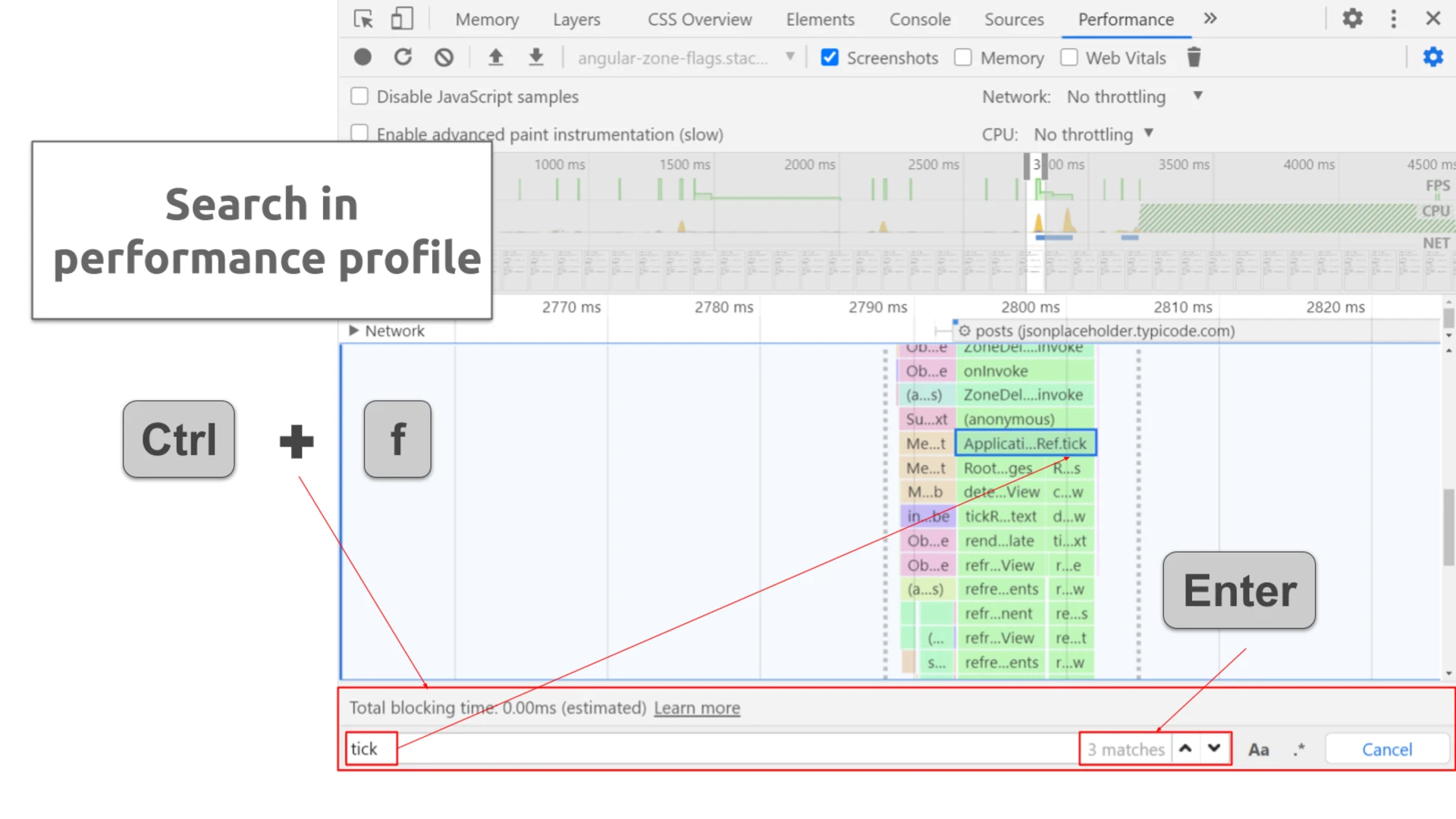This screenshot has height=819, width=1456.
Task: Clear the current recording
Action: [x=444, y=57]
